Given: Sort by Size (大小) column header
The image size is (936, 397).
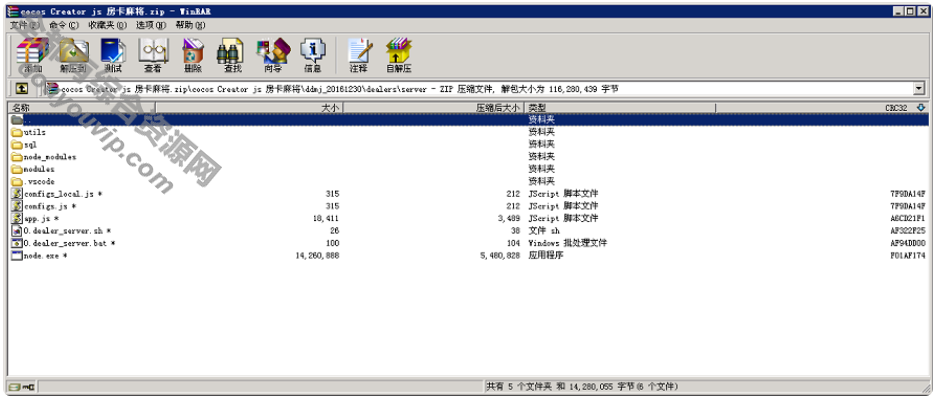Looking at the screenshot, I should coord(250,108).
